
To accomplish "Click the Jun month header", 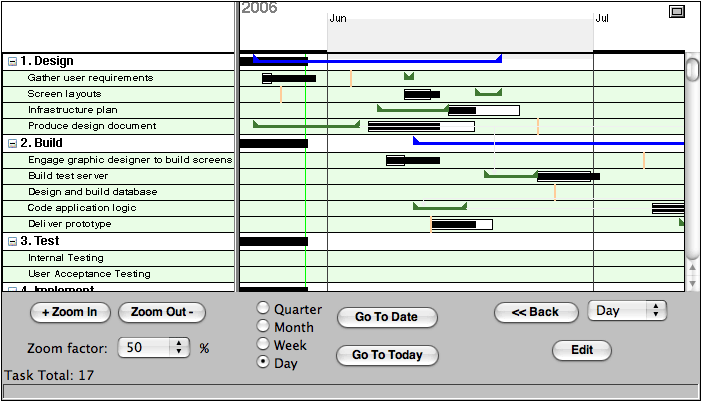I will tap(338, 19).
